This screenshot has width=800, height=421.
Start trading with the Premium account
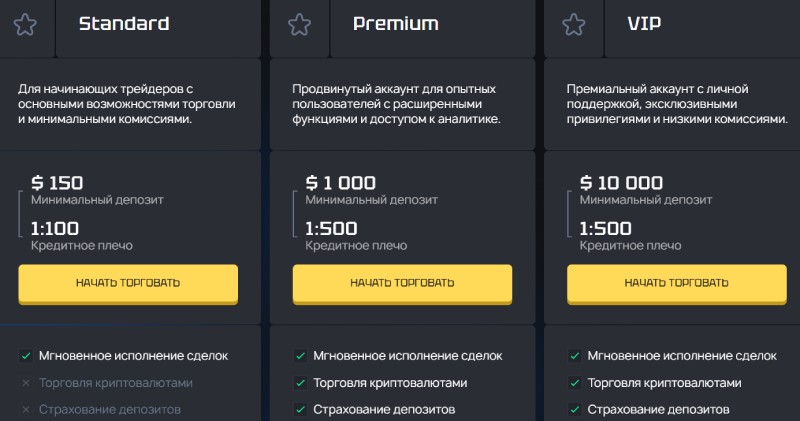(402, 283)
